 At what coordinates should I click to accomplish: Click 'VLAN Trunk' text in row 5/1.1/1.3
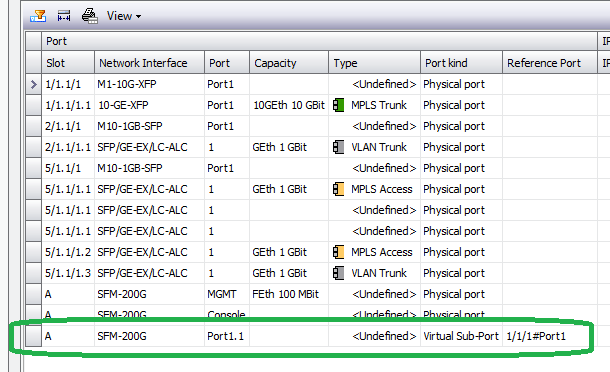coord(379,273)
